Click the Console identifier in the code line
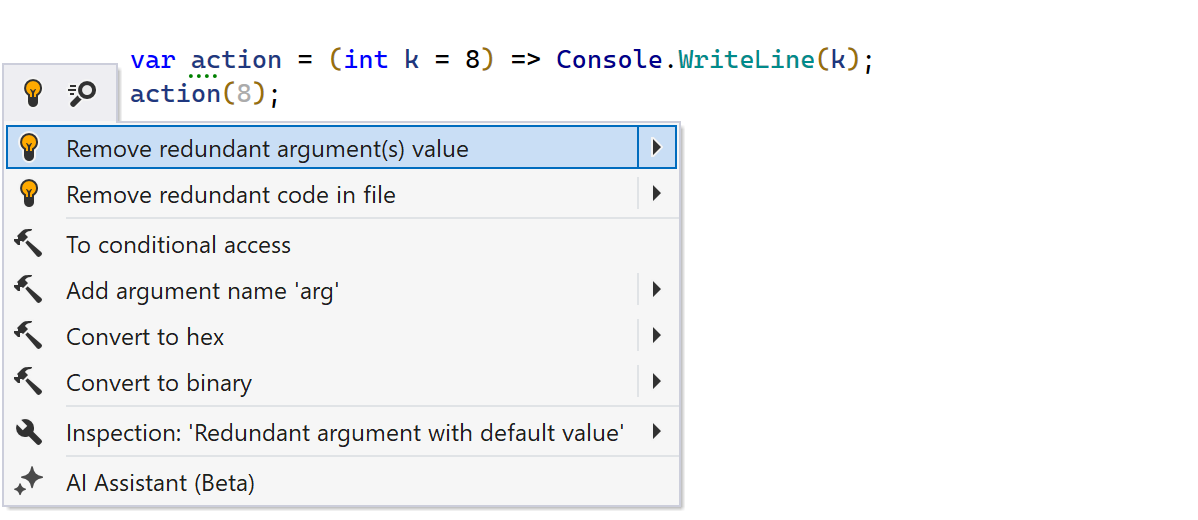Image resolution: width=1198 pixels, height=520 pixels. [609, 60]
